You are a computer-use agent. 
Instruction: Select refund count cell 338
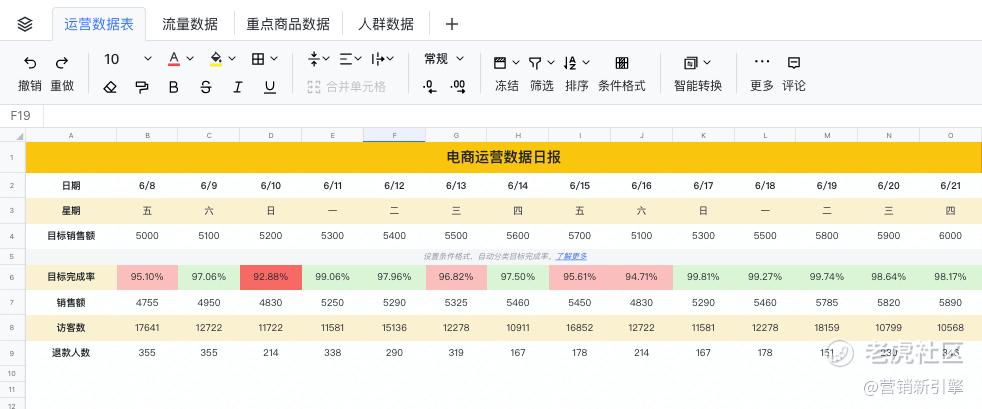[333, 353]
